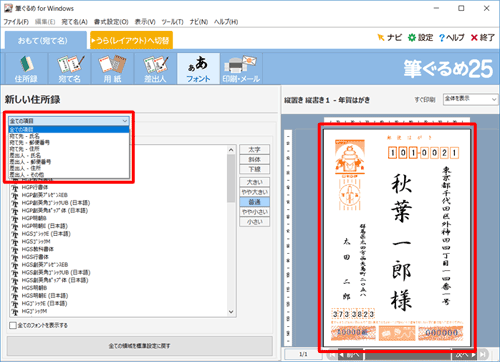Open the 宛て名(A) menu
Screen dimensions: 500x362
[74, 22]
